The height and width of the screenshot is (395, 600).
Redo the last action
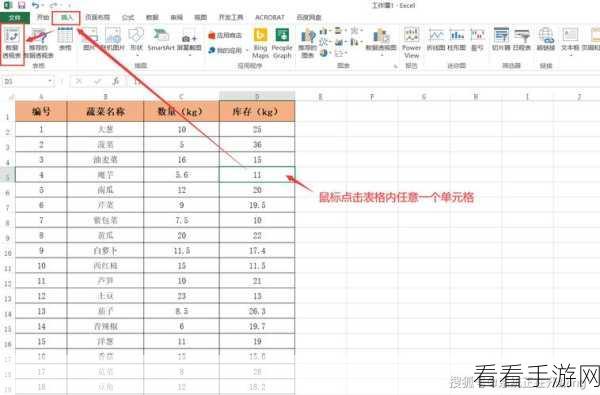54,5
